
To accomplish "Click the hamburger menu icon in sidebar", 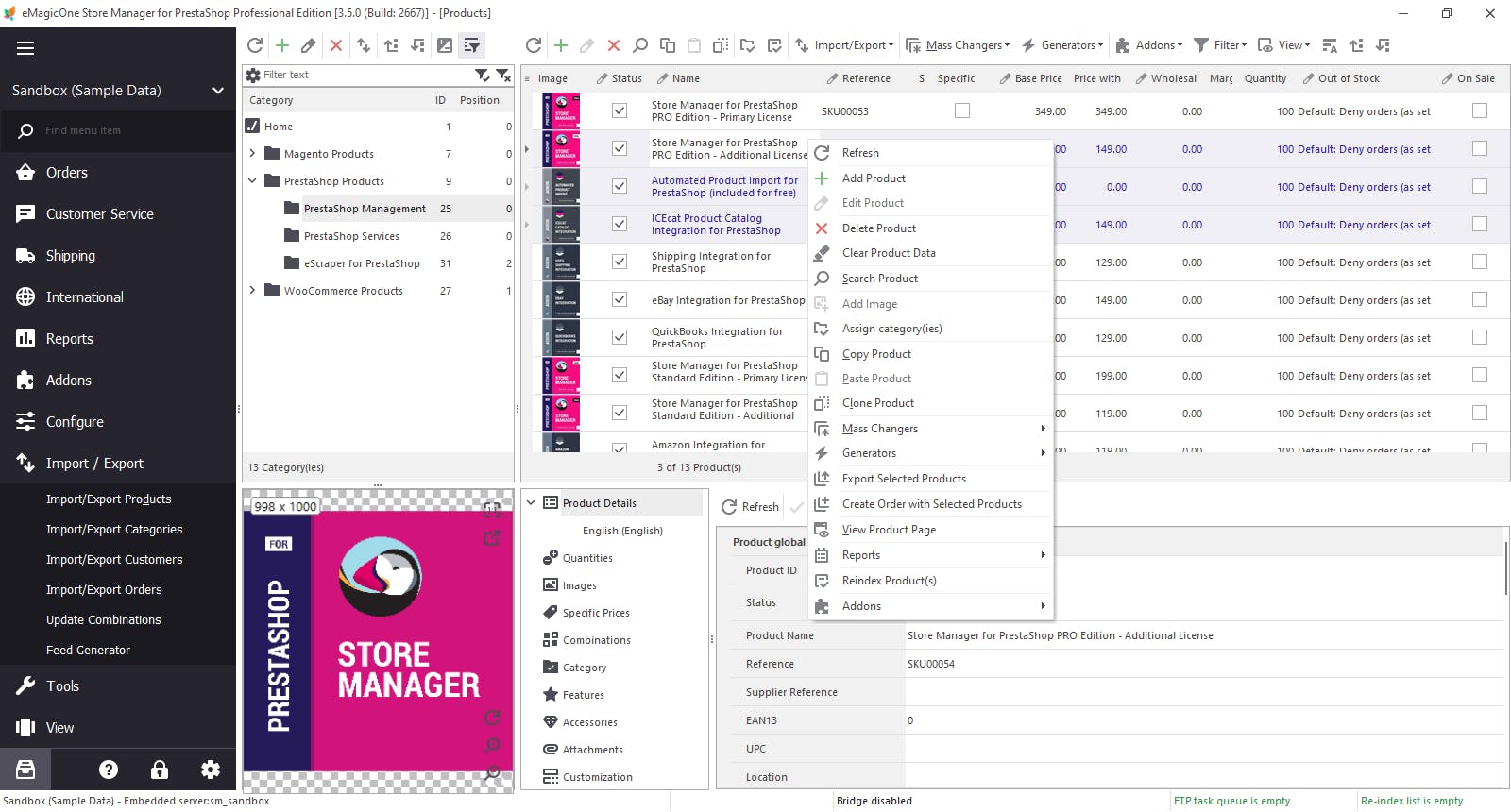I will pyautogui.click(x=25, y=48).
